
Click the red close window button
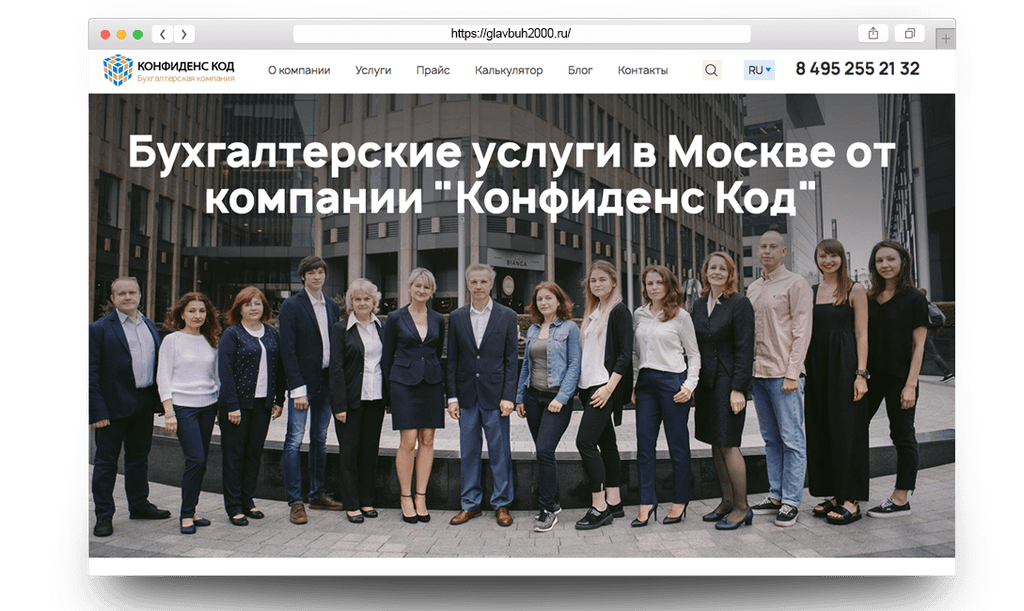coord(105,35)
